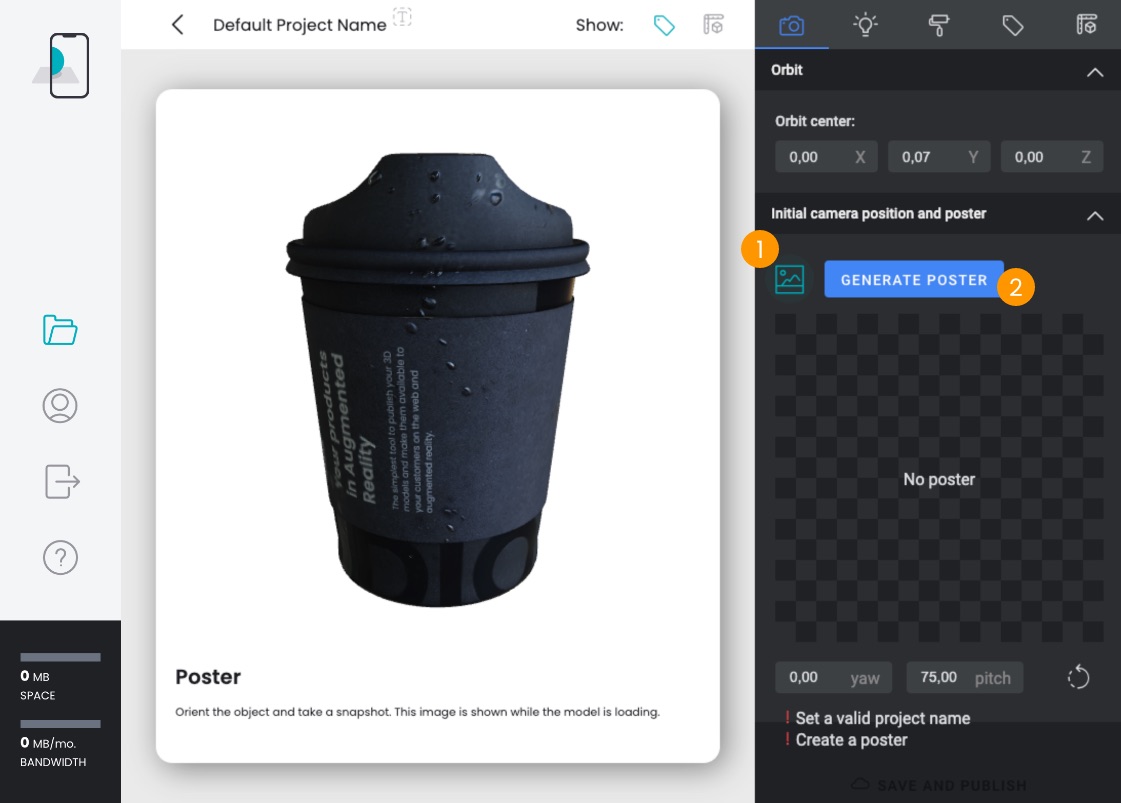This screenshot has height=803, width=1121.
Task: Go back using the arrow near project name
Action: tap(177, 25)
